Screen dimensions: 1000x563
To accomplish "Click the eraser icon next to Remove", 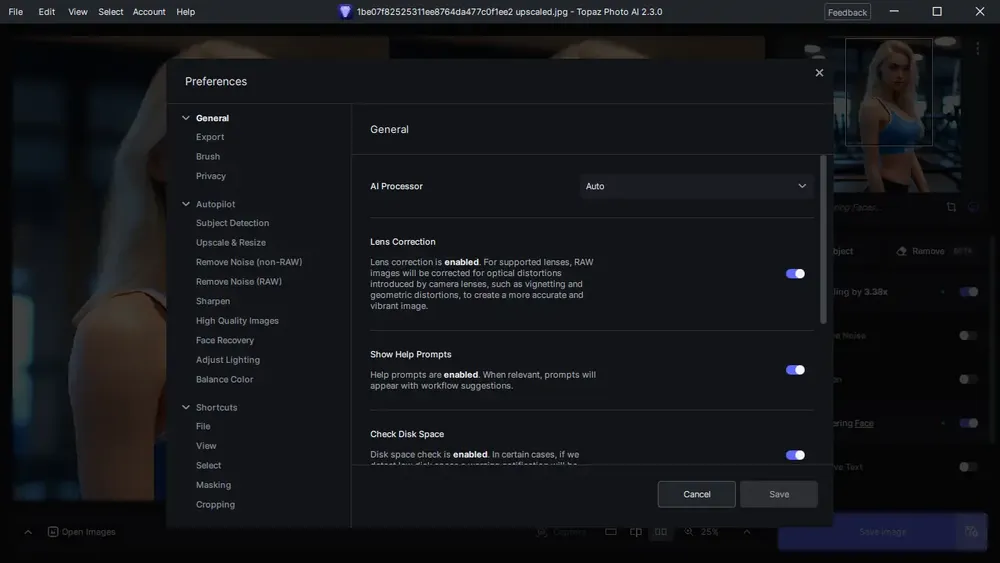I will tap(901, 251).
